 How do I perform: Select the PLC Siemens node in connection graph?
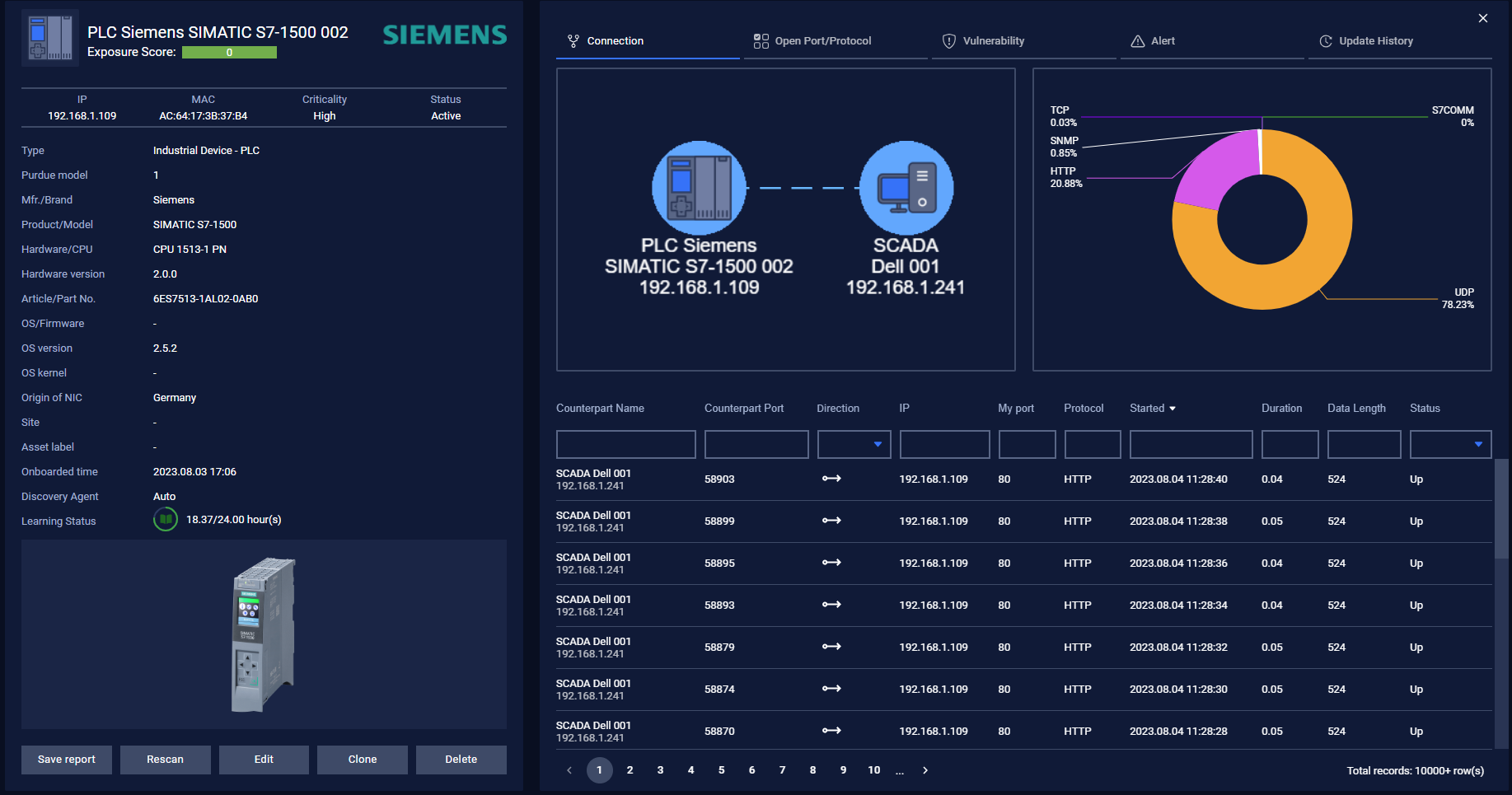click(699, 188)
